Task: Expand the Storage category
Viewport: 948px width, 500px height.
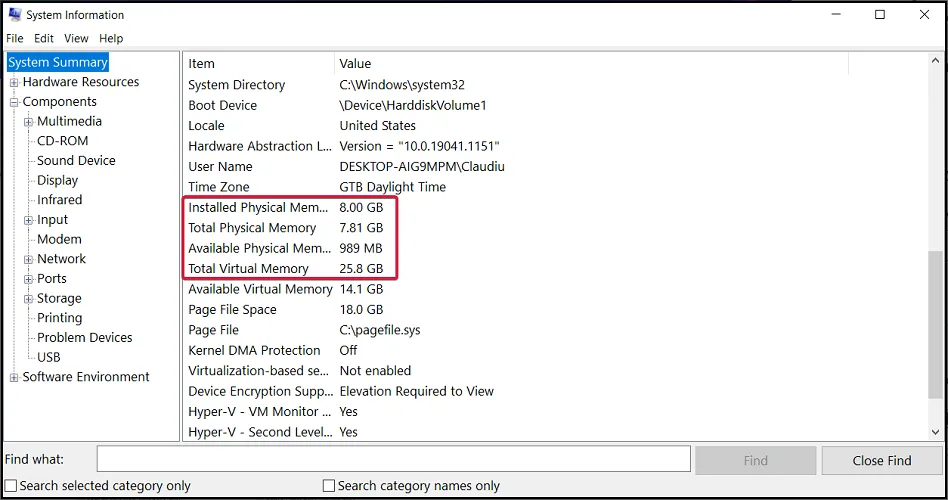Action: 29,299
